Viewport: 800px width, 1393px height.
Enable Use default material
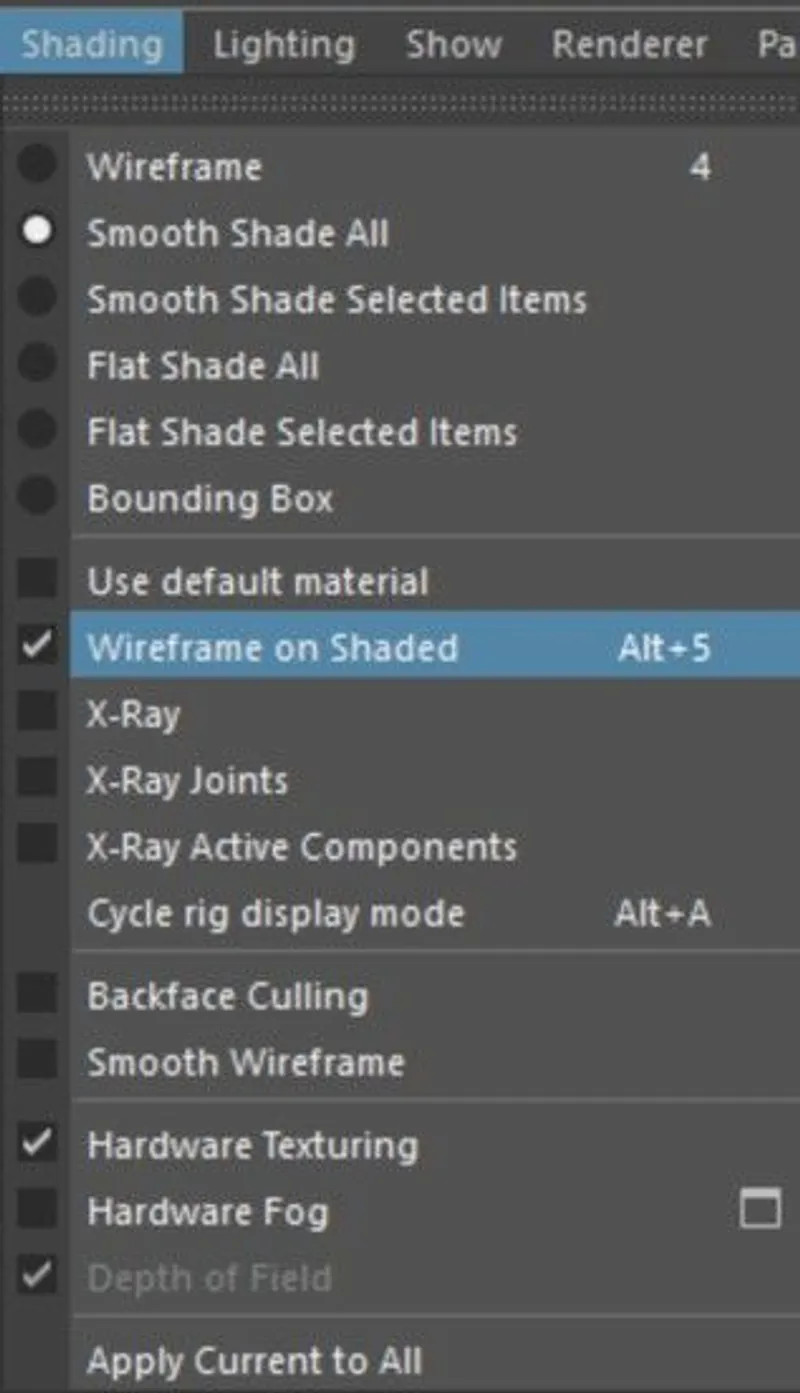[257, 581]
